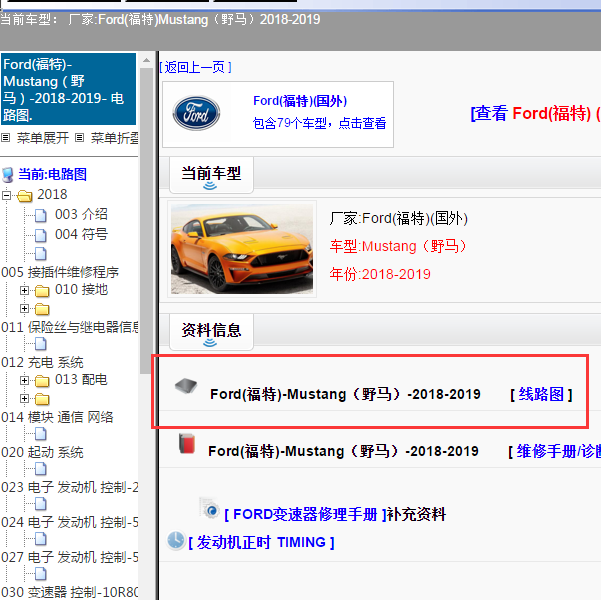This screenshot has width=601, height=600.
Task: Click the page icon for 003 介绍
Action: [x=41, y=215]
